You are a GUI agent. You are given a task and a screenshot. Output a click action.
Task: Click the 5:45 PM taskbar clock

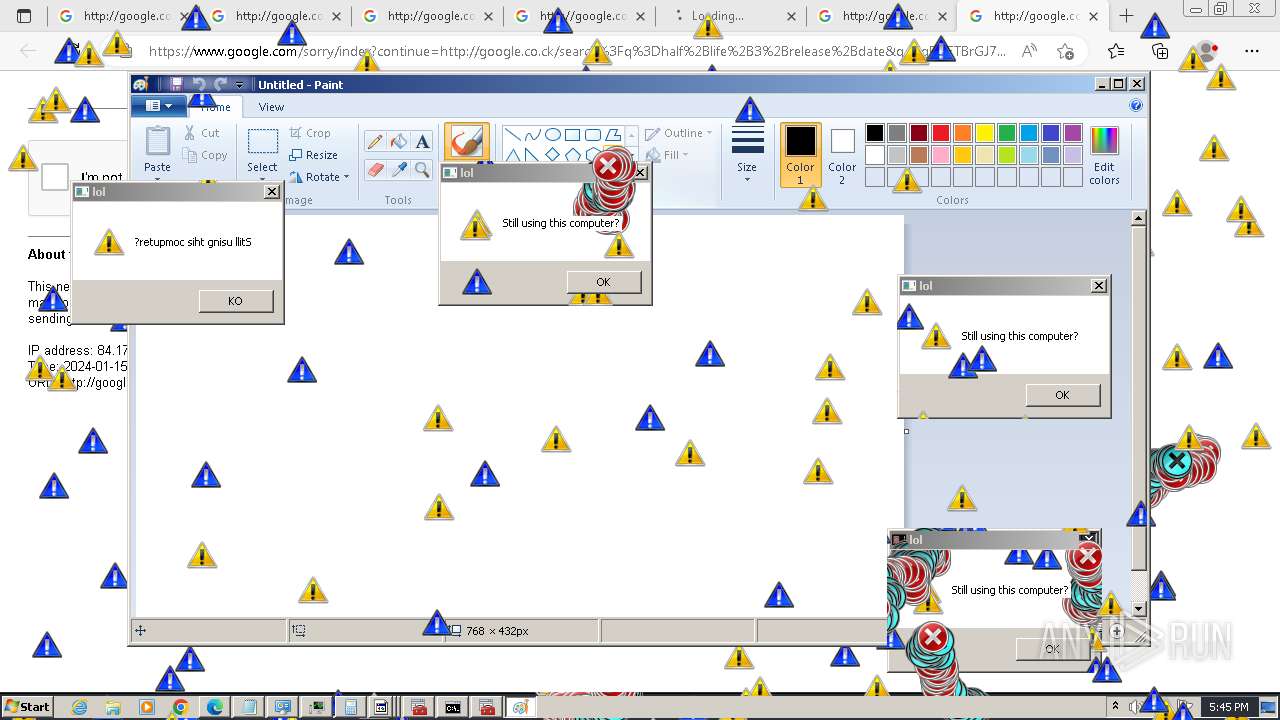click(1228, 707)
